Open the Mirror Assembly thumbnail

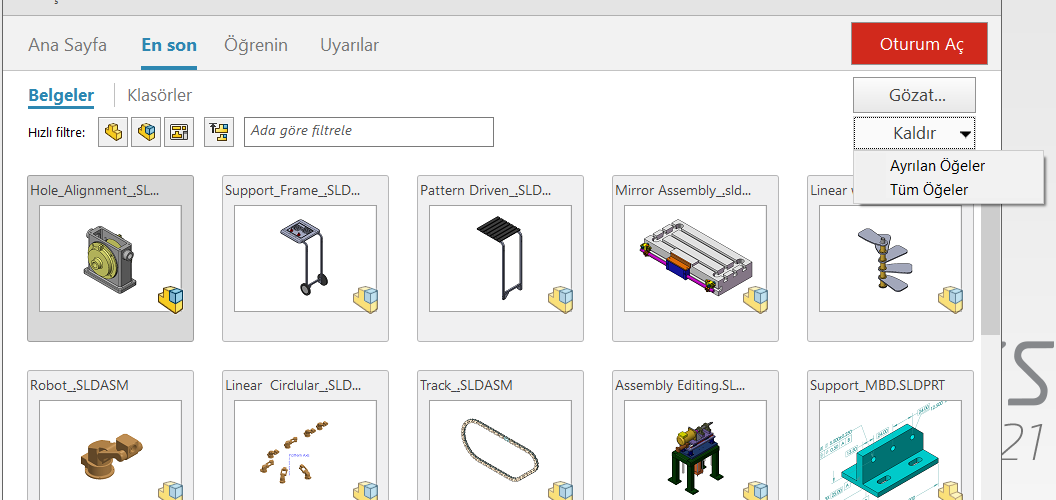695,259
